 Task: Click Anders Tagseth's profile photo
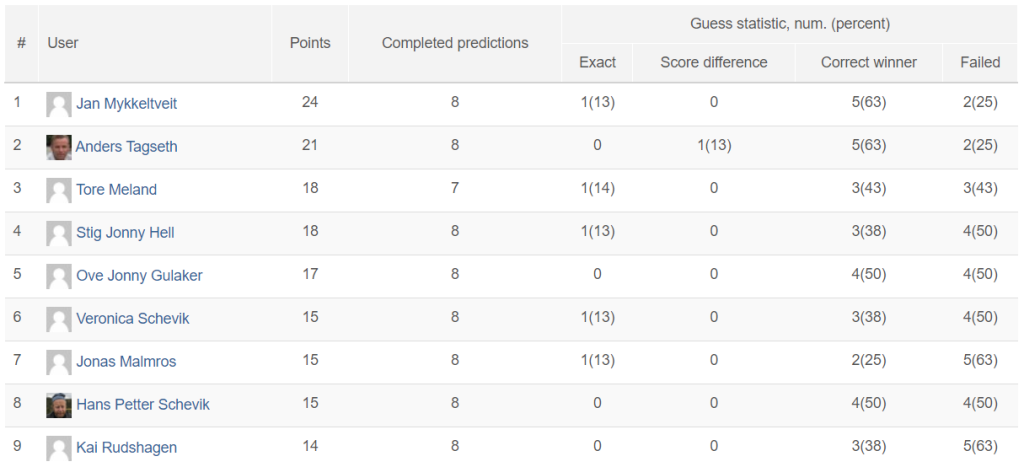coord(59,148)
